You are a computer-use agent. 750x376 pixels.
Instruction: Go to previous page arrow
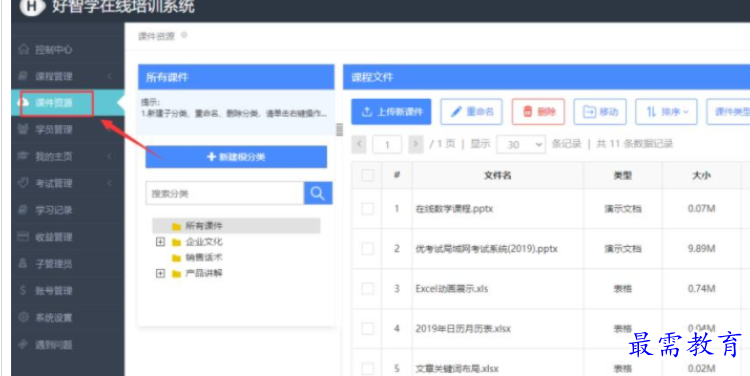[359, 144]
